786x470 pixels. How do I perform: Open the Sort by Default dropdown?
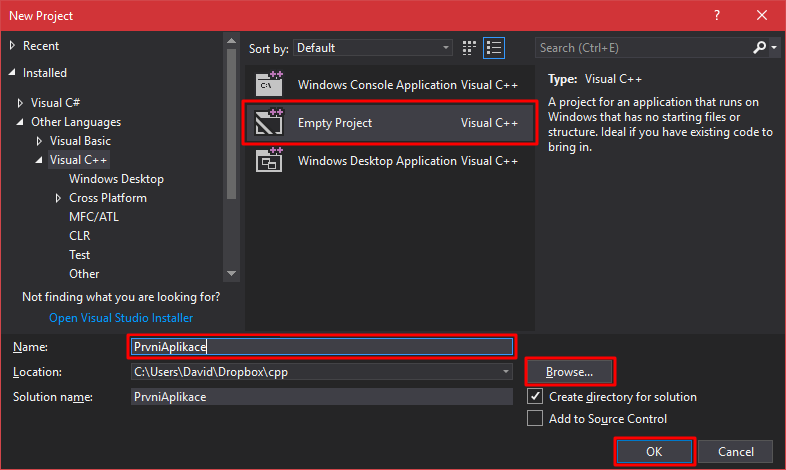coord(372,48)
